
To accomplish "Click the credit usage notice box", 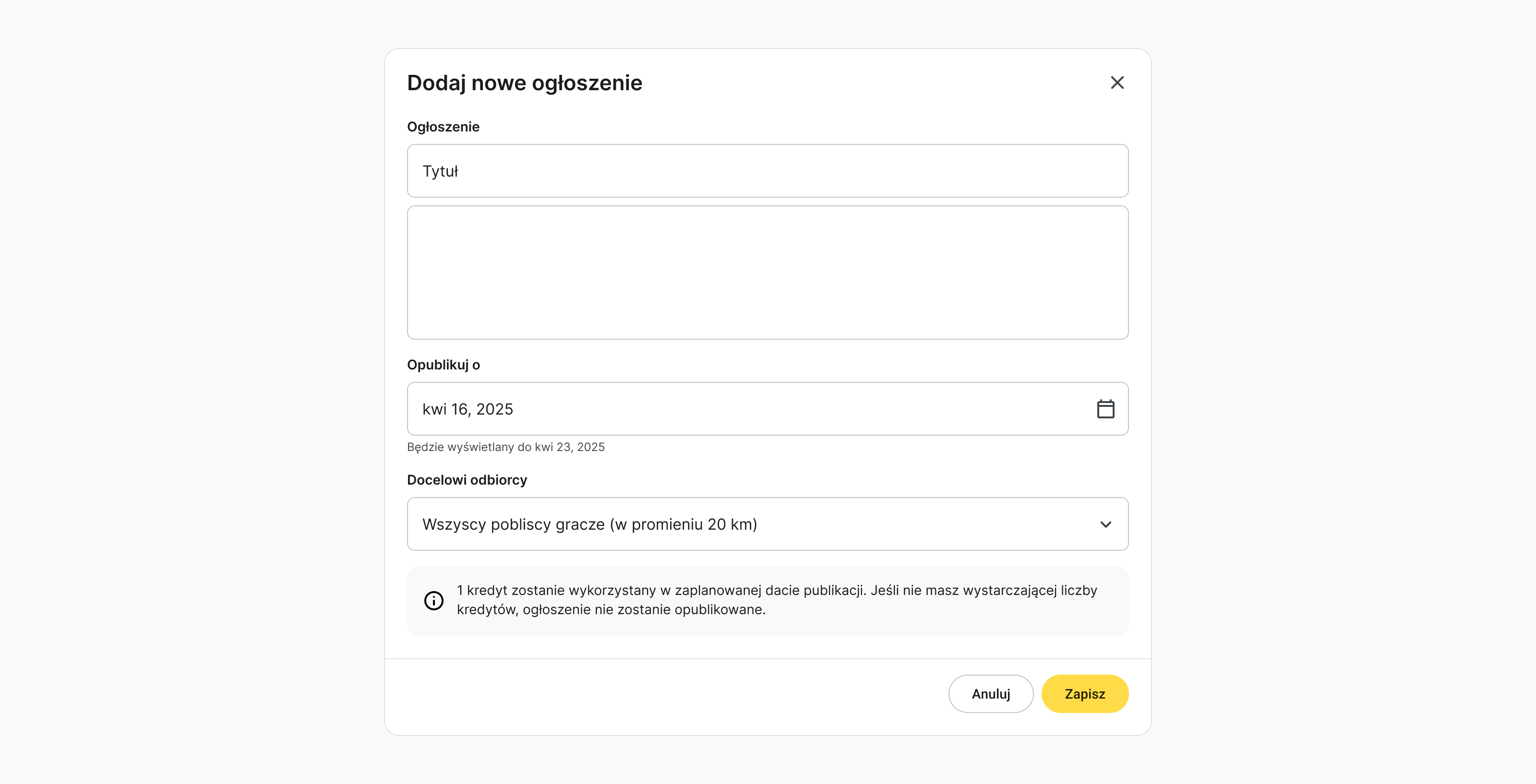I will point(768,600).
